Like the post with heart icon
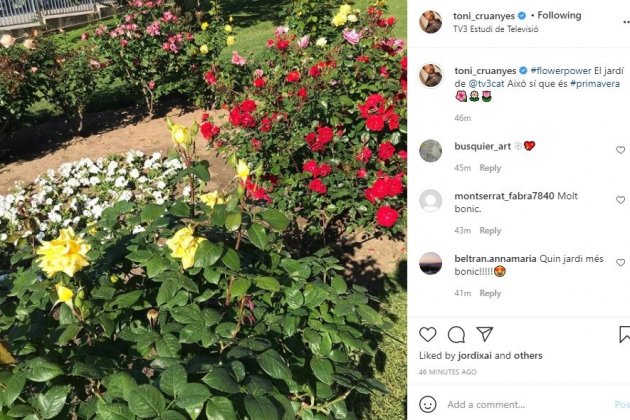Screen dimensions: 630x420 [x=428, y=334]
